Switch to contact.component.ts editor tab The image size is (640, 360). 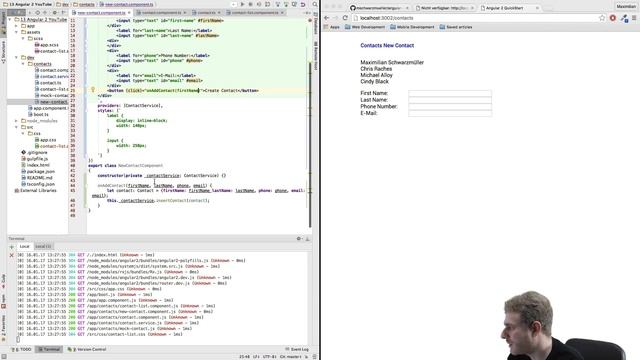coord(161,13)
